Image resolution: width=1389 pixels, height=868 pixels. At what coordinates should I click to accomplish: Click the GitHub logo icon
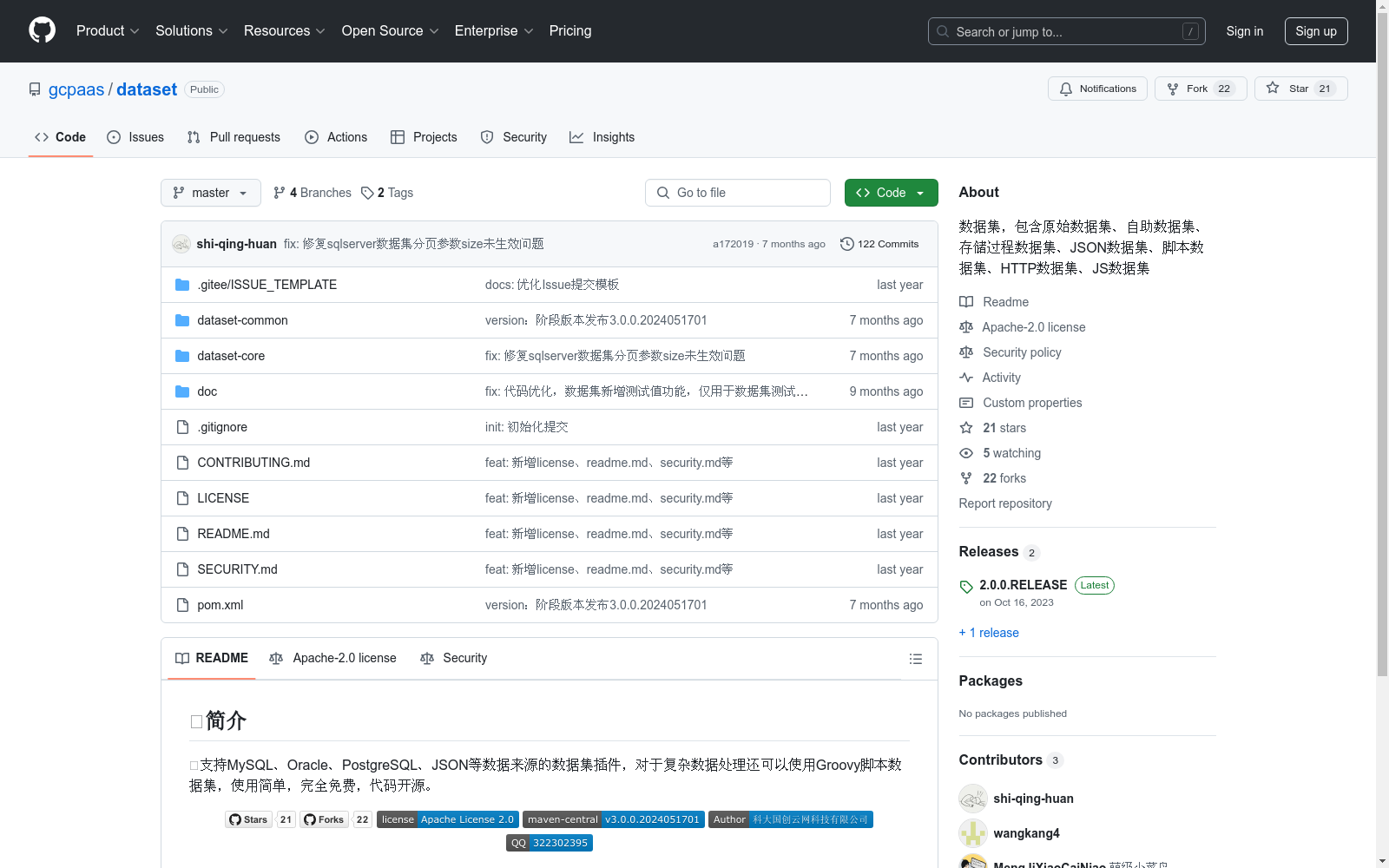pos(42,30)
